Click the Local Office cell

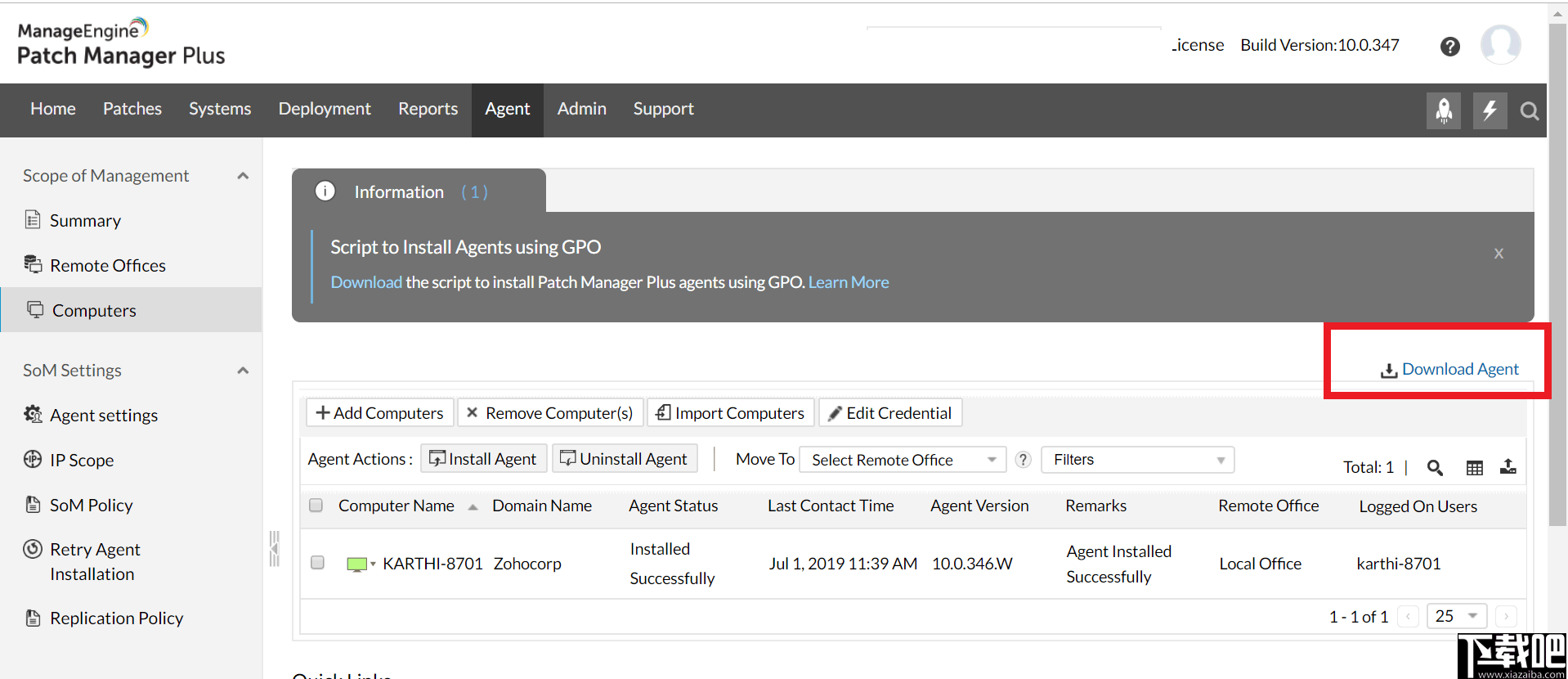click(1261, 564)
